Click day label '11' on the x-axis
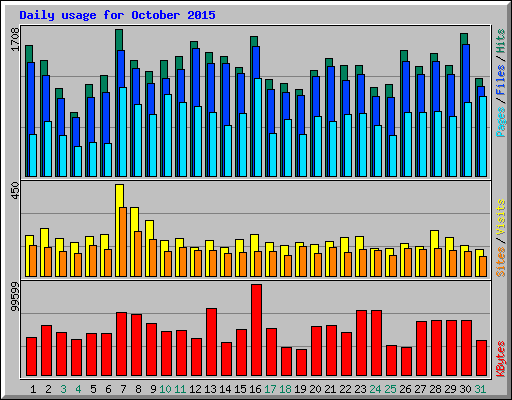 coord(180,389)
